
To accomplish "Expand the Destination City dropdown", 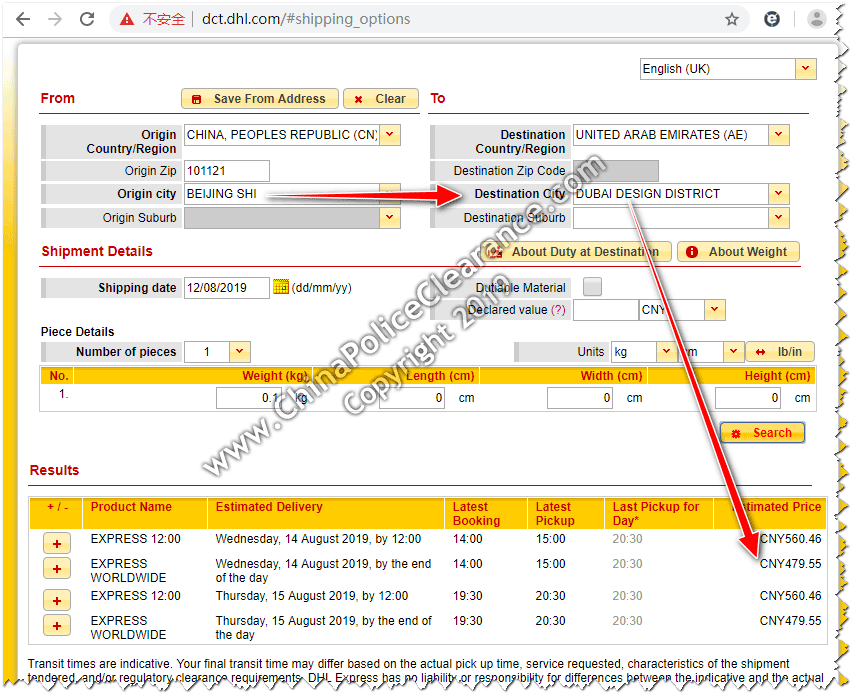I will pyautogui.click(x=779, y=194).
